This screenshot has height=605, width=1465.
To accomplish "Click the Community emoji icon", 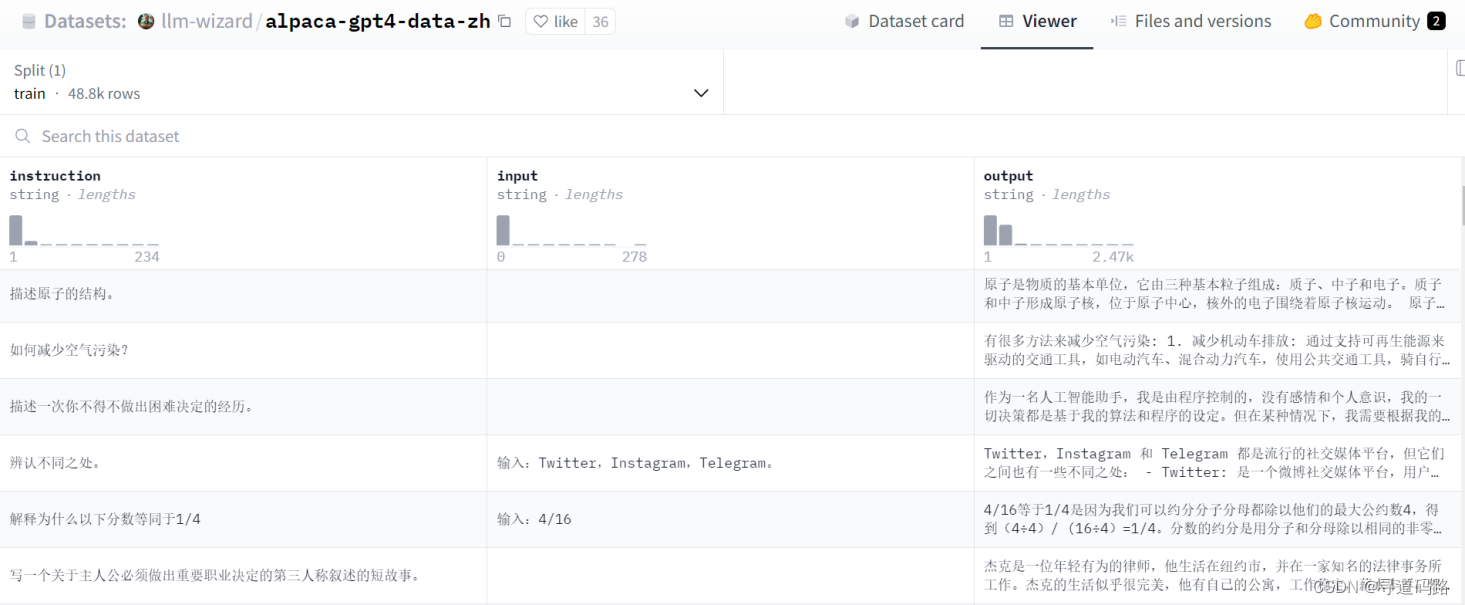I will (x=1313, y=21).
